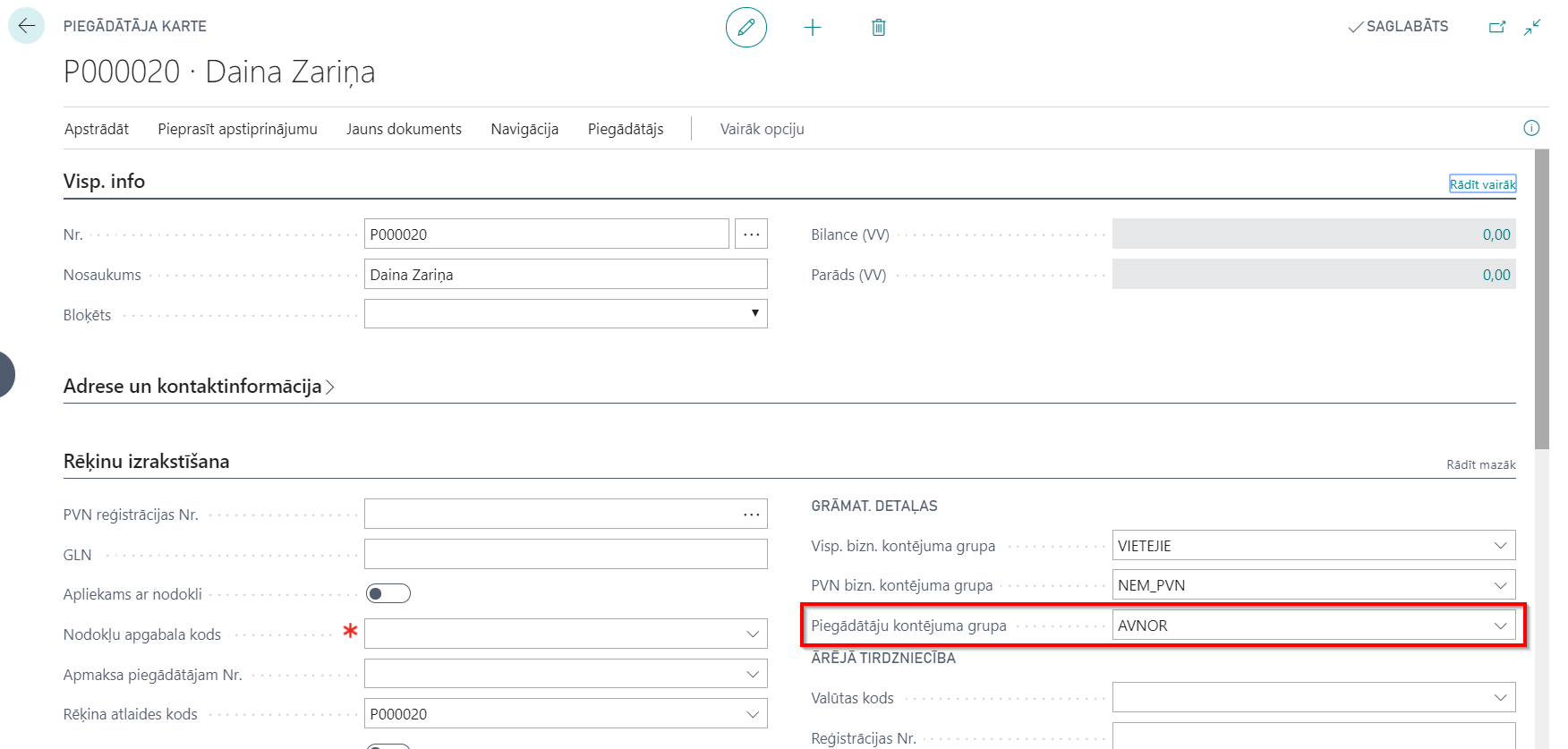Toggle Apliekams ar nodokli switch

point(388,593)
